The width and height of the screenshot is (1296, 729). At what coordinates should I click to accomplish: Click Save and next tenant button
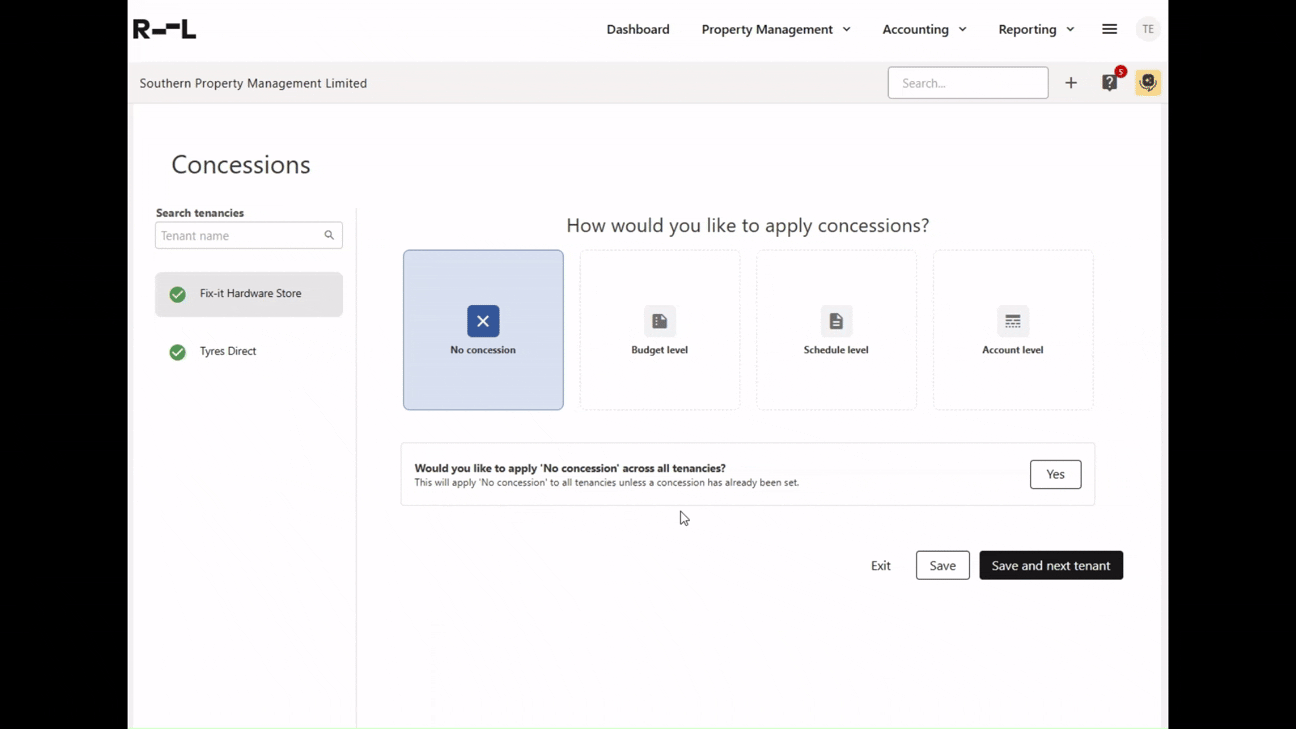point(1051,565)
